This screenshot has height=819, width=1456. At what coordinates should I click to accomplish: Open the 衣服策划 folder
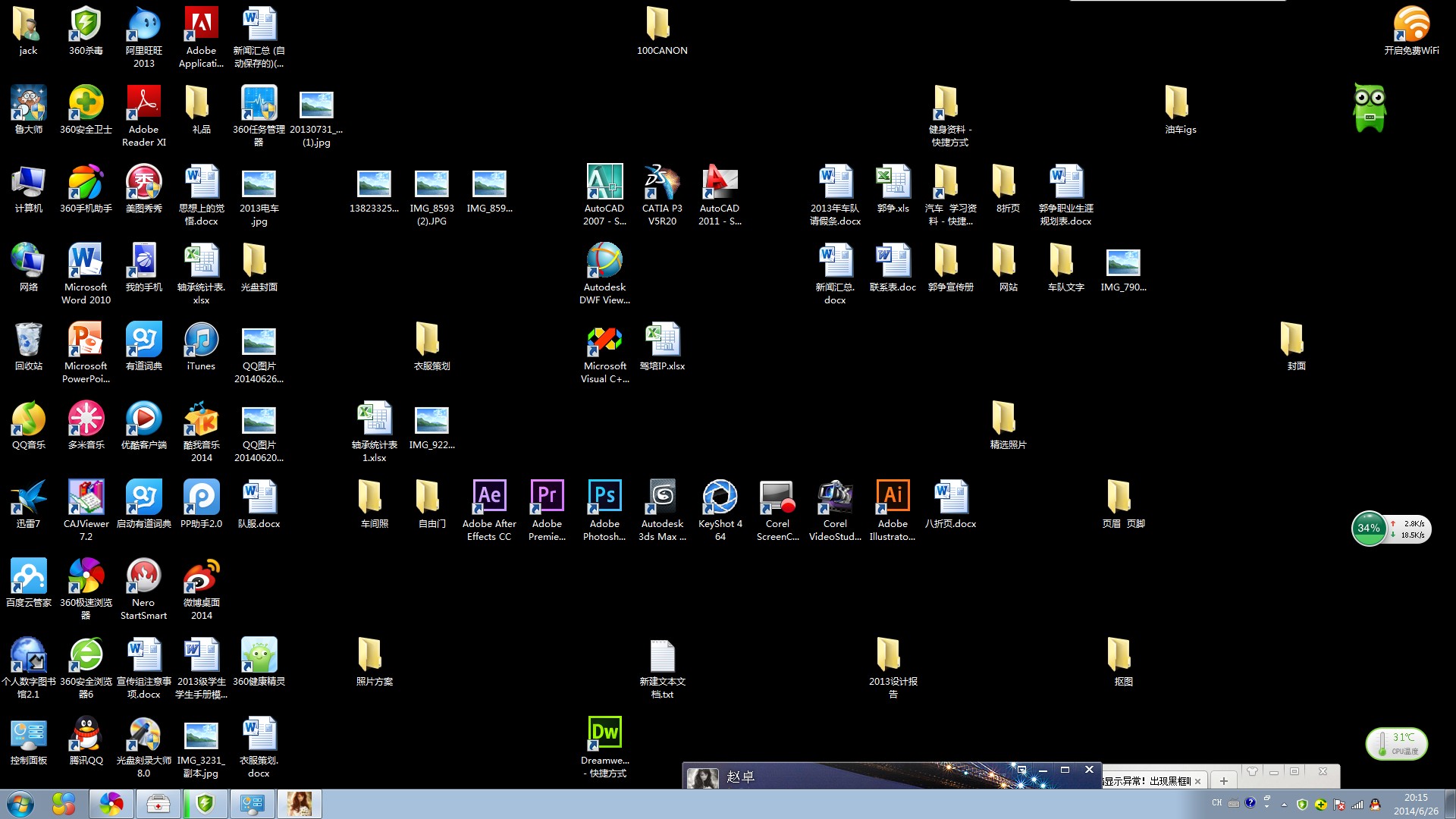pos(431,346)
